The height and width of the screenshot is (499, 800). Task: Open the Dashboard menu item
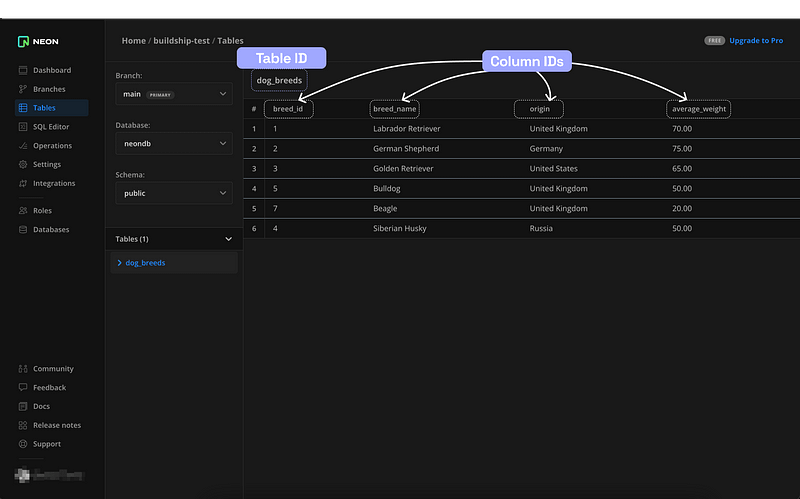click(52, 70)
